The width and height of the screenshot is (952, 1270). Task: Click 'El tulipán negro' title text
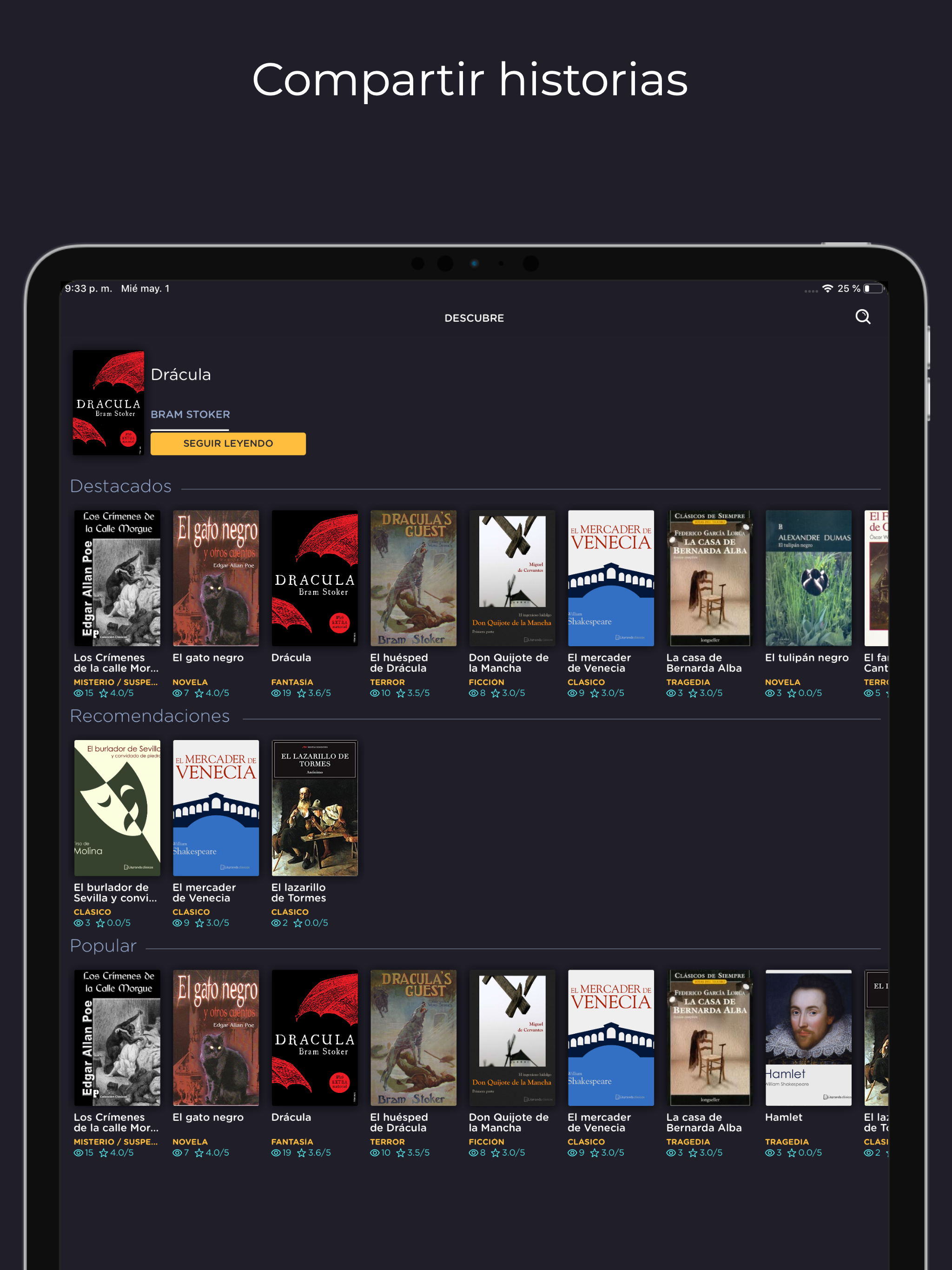pos(807,658)
